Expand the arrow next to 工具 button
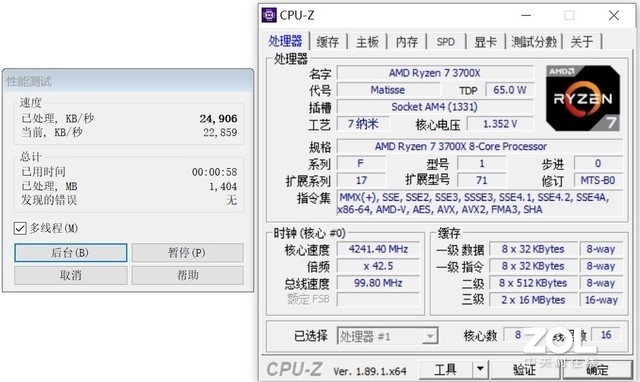This screenshot has width=640, height=382. (x=480, y=370)
